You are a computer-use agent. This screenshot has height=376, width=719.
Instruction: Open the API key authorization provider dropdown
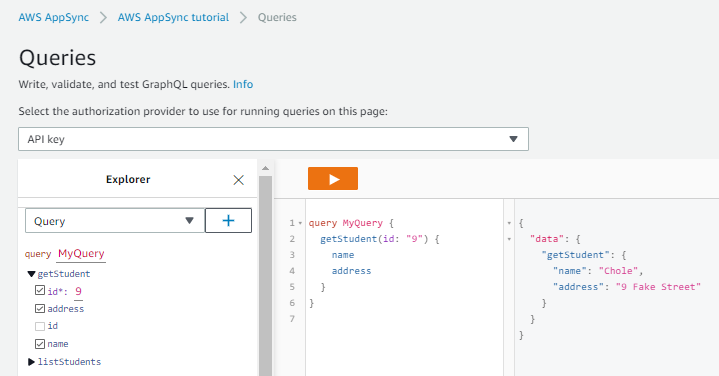click(x=273, y=139)
